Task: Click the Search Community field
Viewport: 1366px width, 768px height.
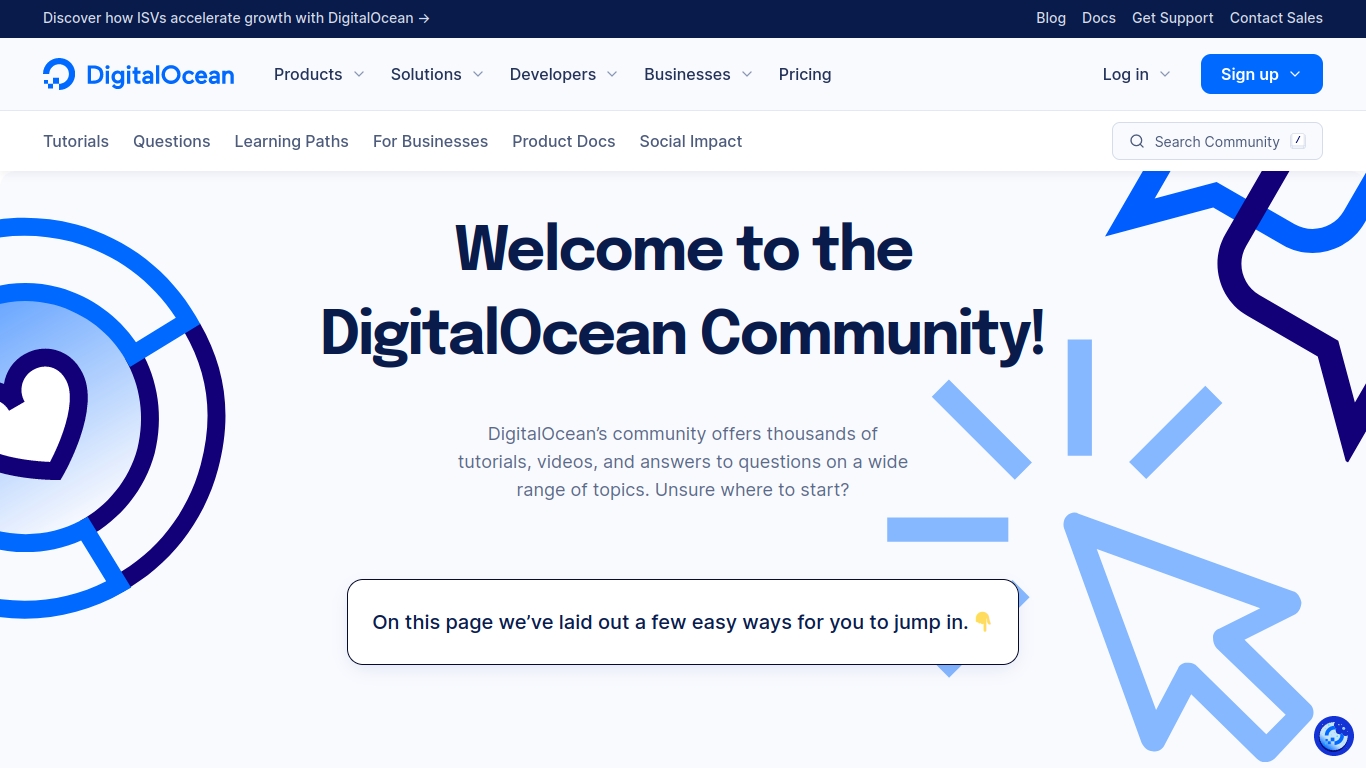Action: coord(1217,141)
